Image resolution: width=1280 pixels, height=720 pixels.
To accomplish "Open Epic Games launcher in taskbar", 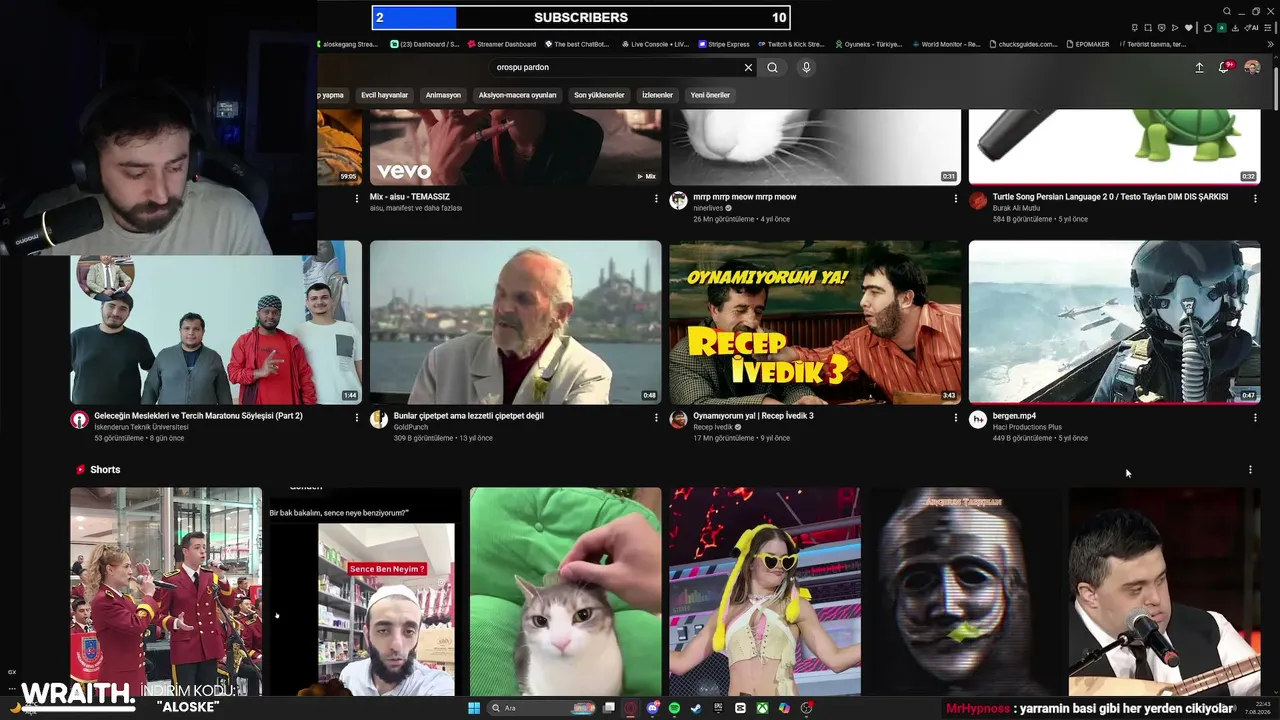I will tap(718, 708).
